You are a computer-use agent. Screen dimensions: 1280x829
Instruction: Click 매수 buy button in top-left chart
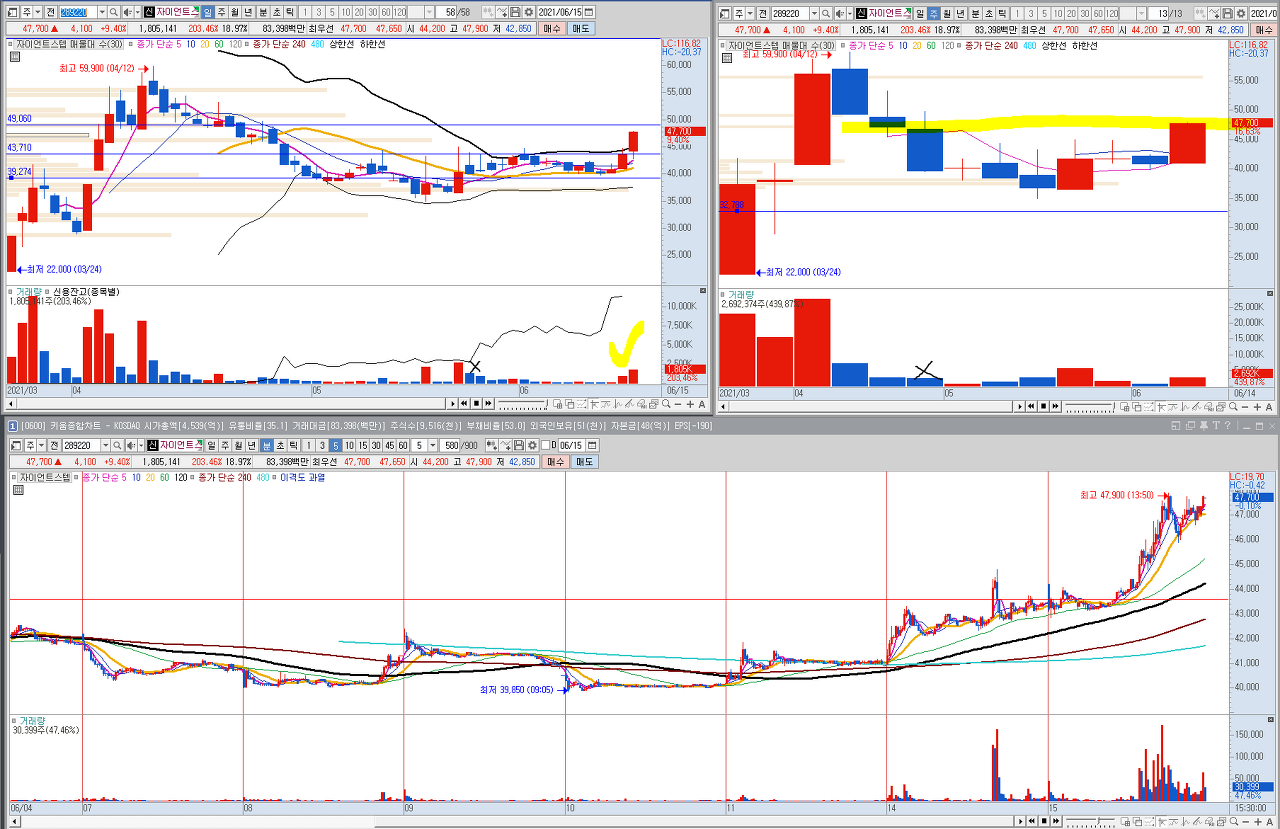pyautogui.click(x=552, y=29)
